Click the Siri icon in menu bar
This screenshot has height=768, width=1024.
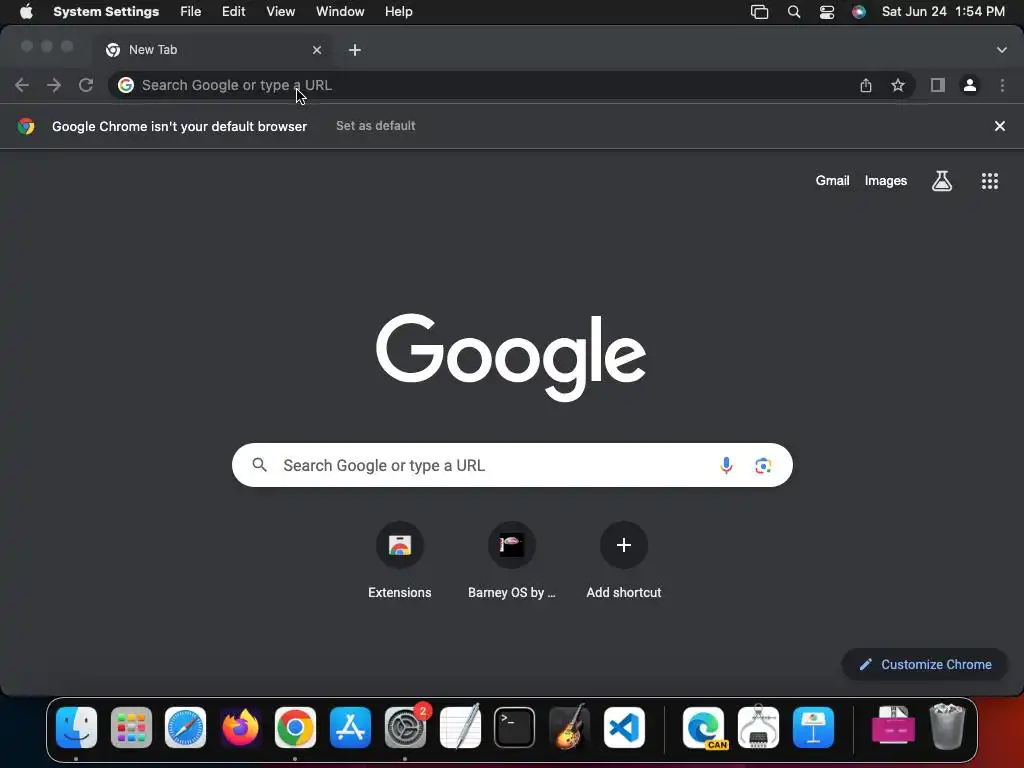coord(858,12)
